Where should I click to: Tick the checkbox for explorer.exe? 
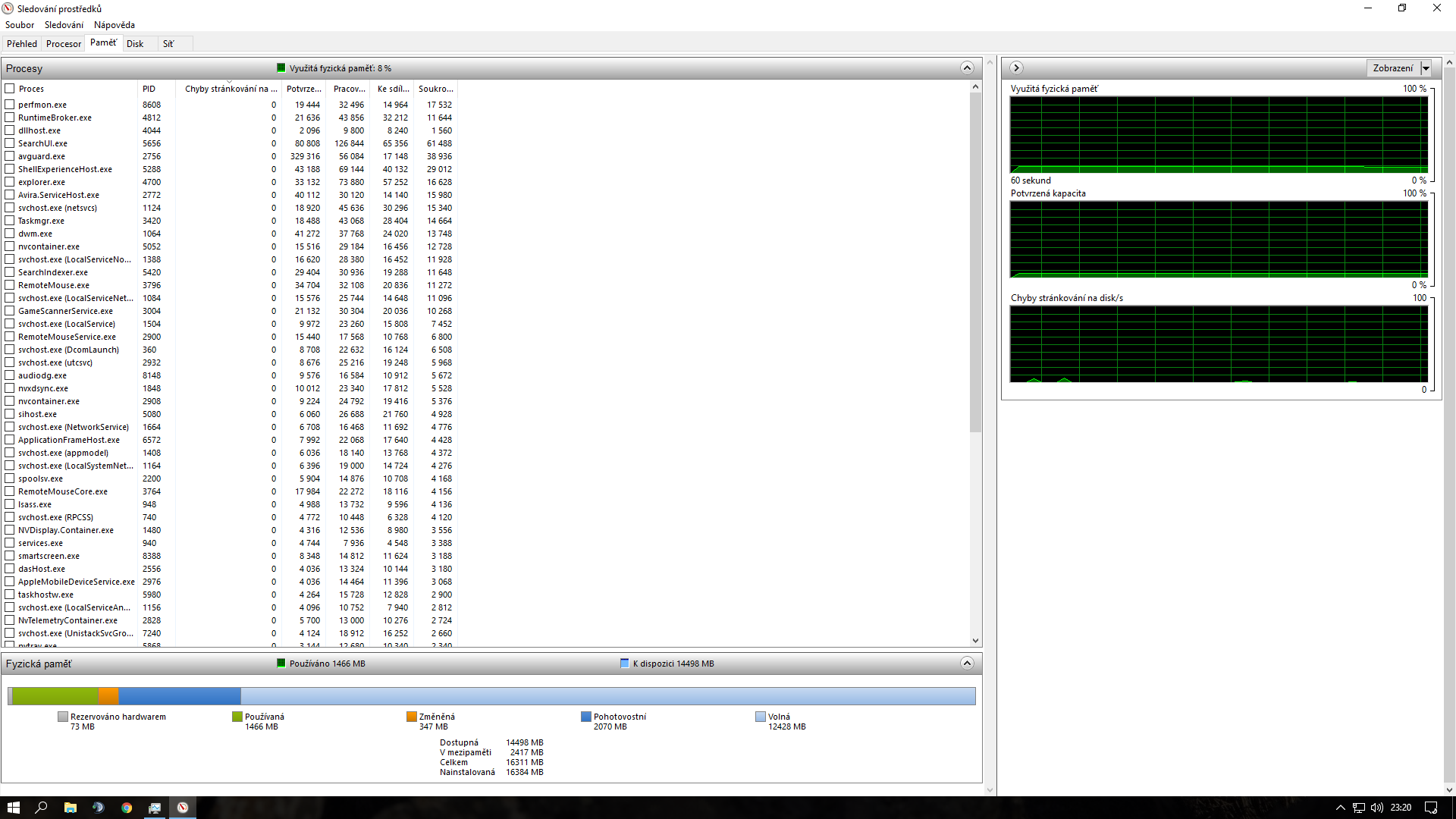tap(10, 182)
